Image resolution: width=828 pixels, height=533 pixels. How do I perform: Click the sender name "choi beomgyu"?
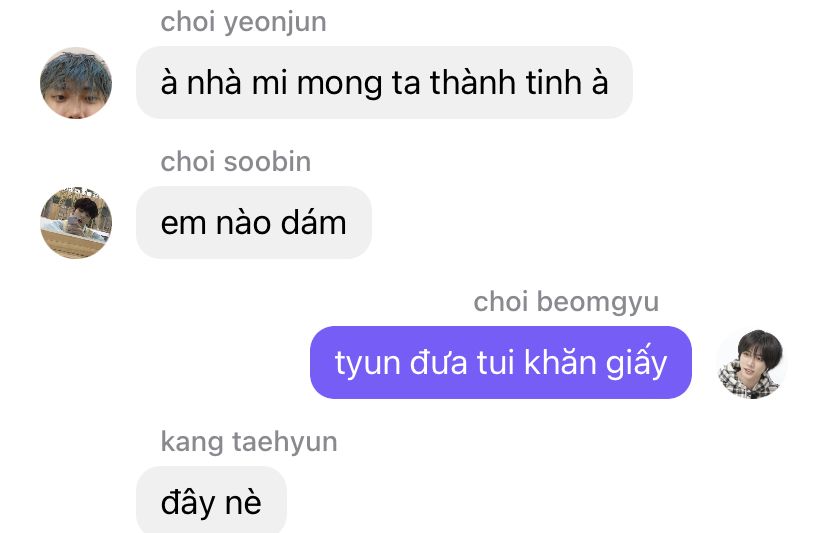point(566,303)
